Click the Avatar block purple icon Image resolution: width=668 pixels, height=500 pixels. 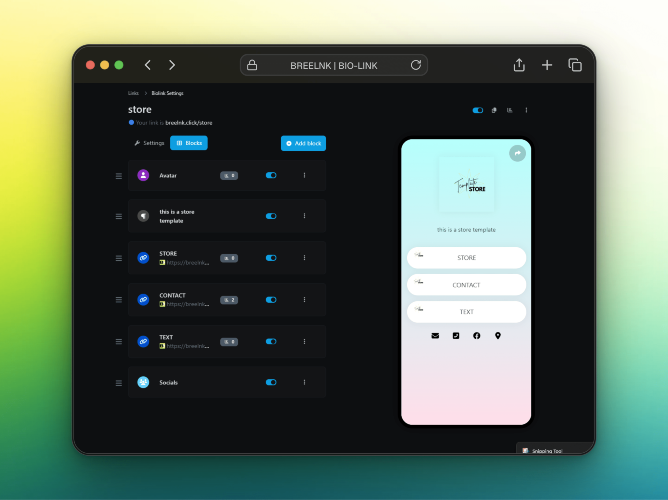pos(143,175)
